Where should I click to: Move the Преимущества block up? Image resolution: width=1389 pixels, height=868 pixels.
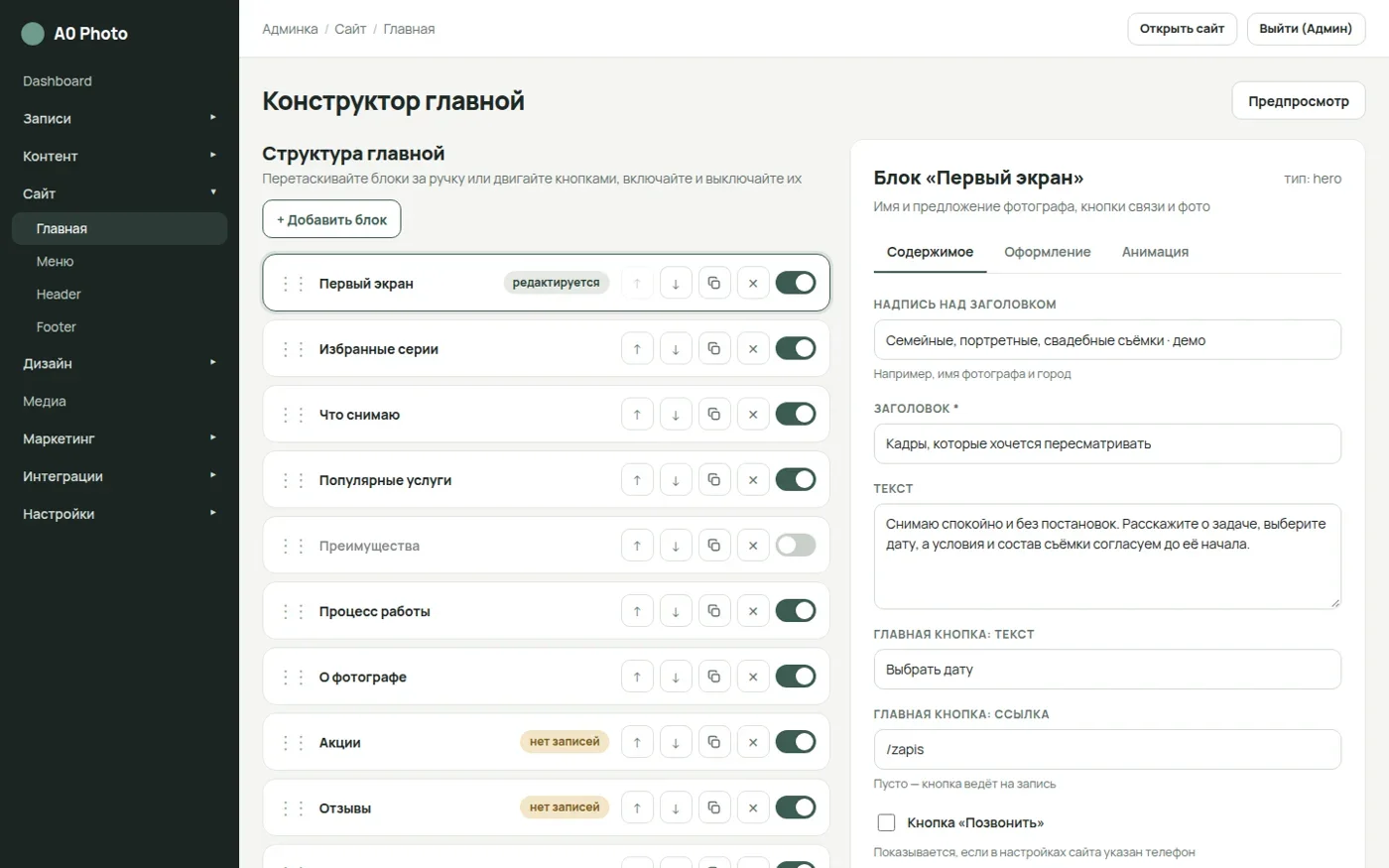pos(637,546)
